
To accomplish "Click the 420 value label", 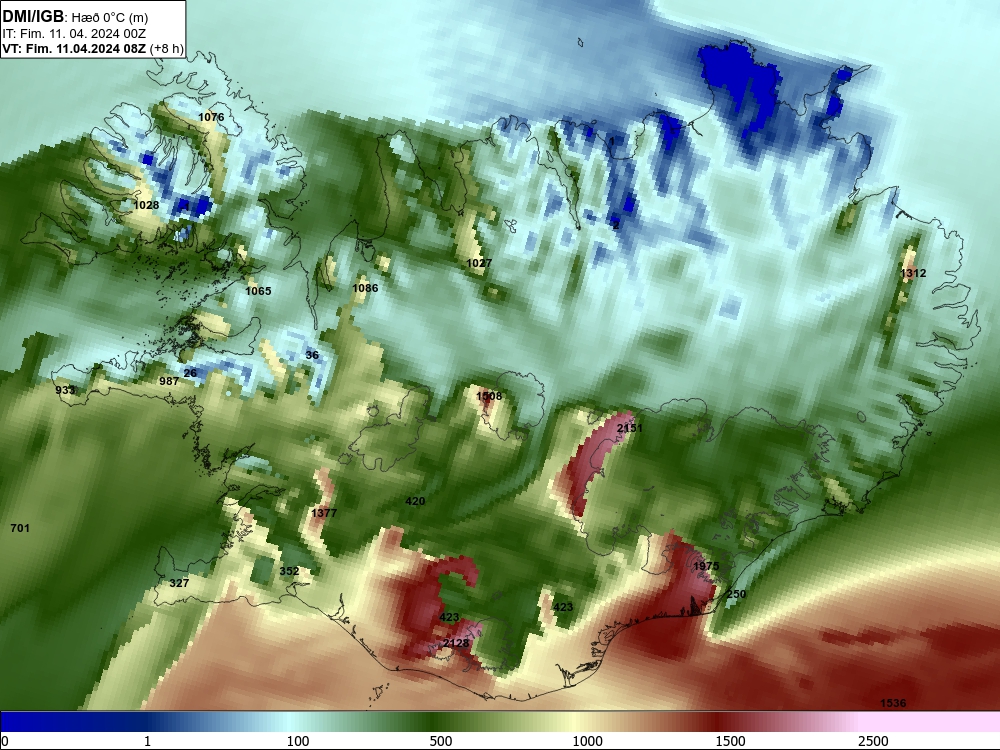I will point(415,501).
